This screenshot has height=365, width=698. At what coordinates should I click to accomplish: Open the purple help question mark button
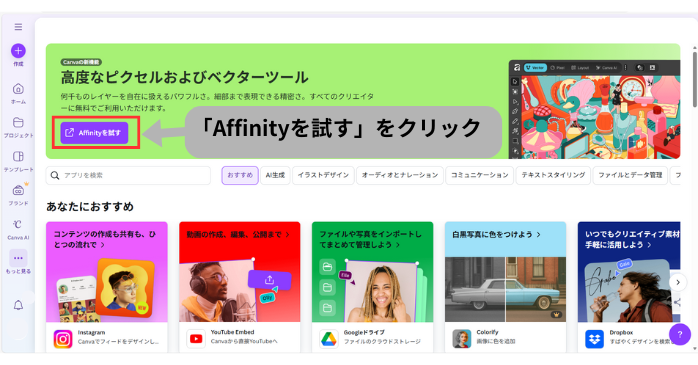[680, 334]
